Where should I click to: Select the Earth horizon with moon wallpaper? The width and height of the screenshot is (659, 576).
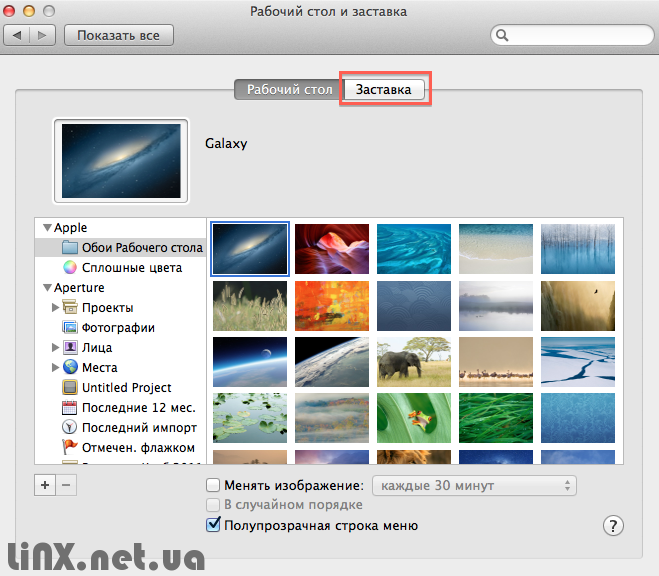[250, 362]
